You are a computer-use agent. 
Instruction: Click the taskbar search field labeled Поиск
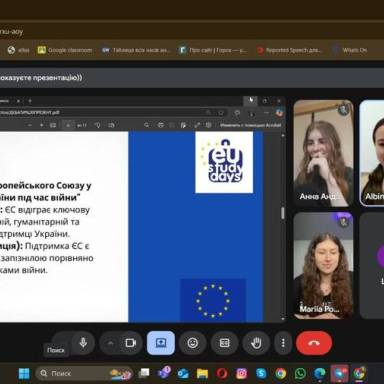pos(85,373)
